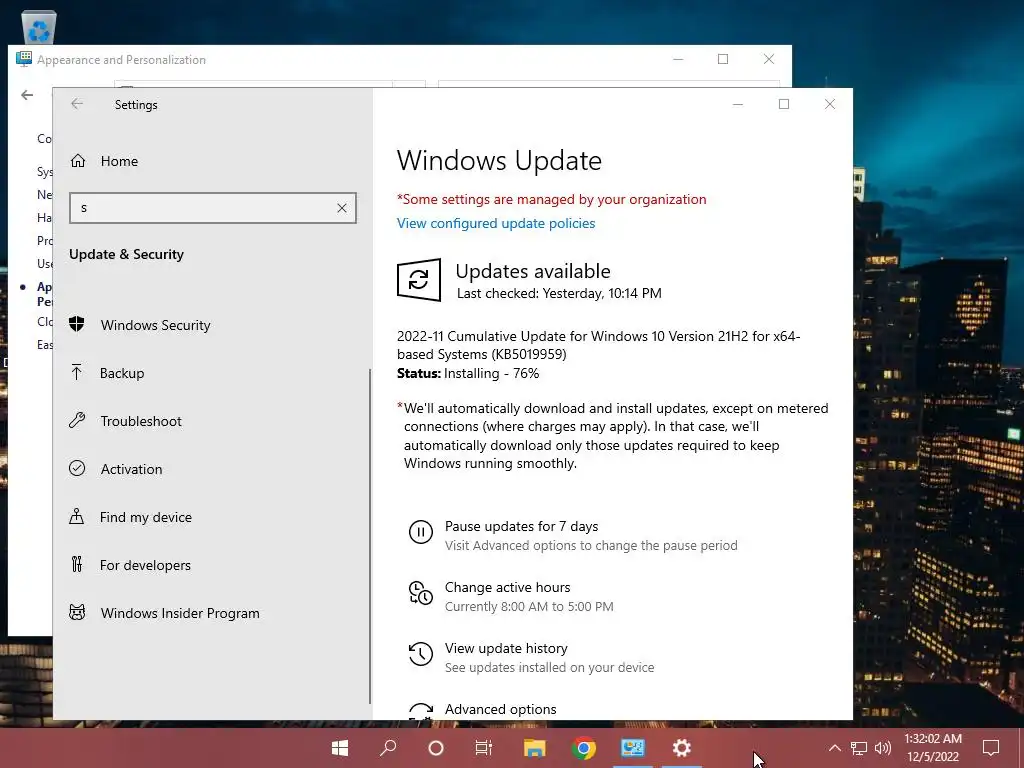The image size is (1024, 768).
Task: Click the update history icon
Action: 421,654
